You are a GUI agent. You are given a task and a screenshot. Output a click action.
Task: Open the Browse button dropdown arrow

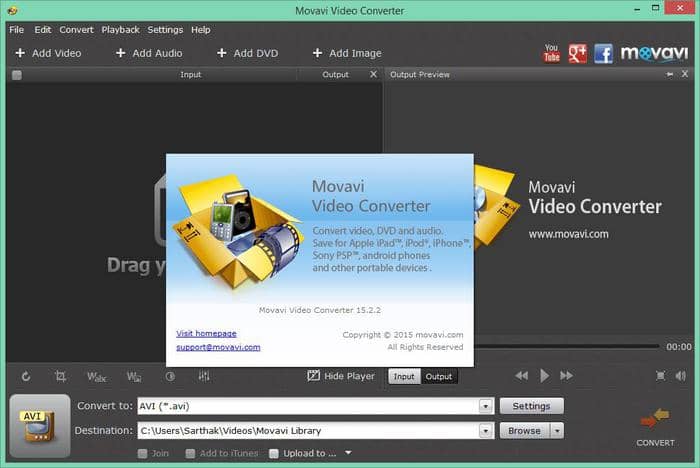coord(556,431)
